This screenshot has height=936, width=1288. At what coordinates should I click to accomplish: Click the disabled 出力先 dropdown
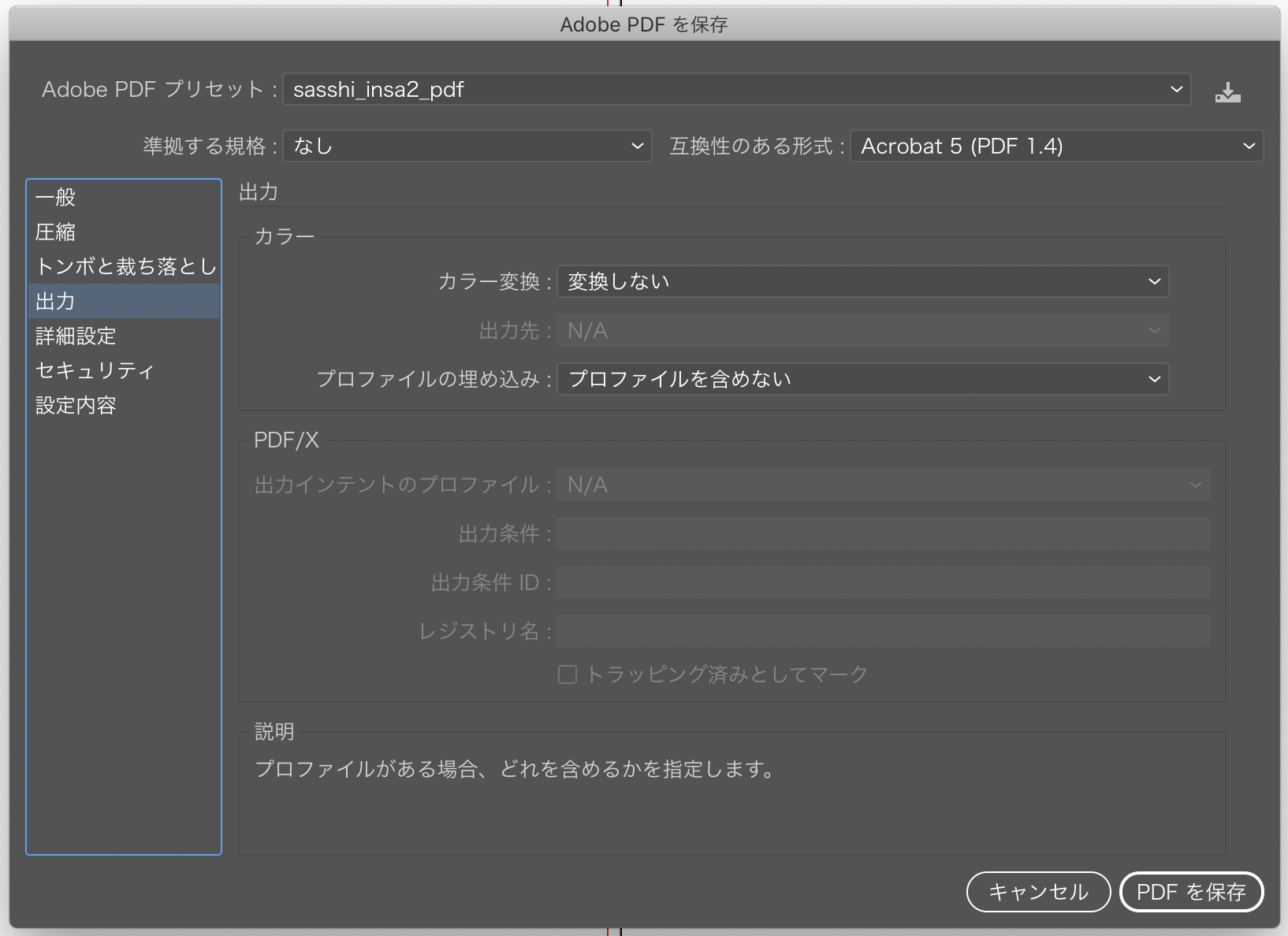point(862,330)
